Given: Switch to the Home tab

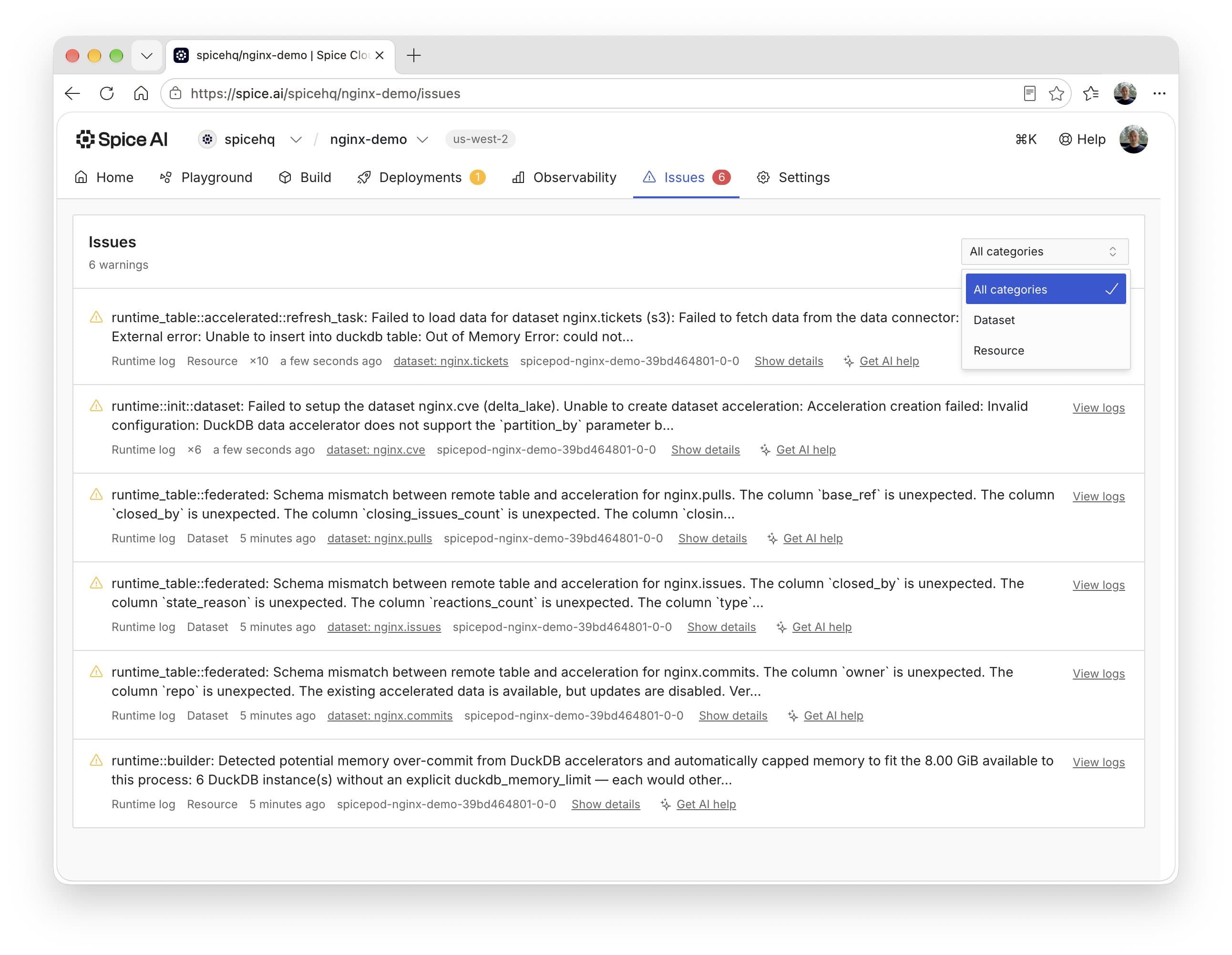Looking at the screenshot, I should [x=104, y=178].
